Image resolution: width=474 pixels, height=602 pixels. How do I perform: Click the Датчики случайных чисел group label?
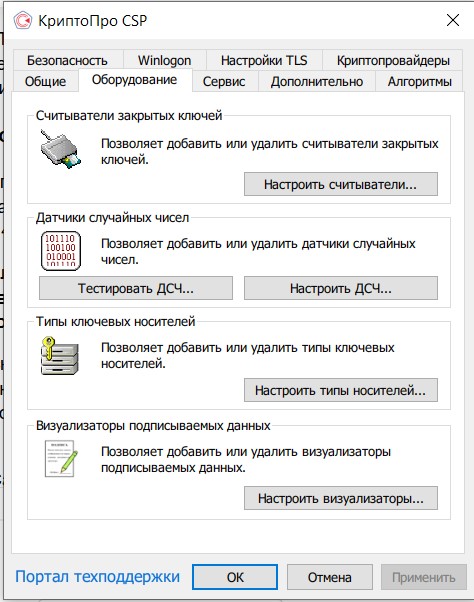point(112,218)
